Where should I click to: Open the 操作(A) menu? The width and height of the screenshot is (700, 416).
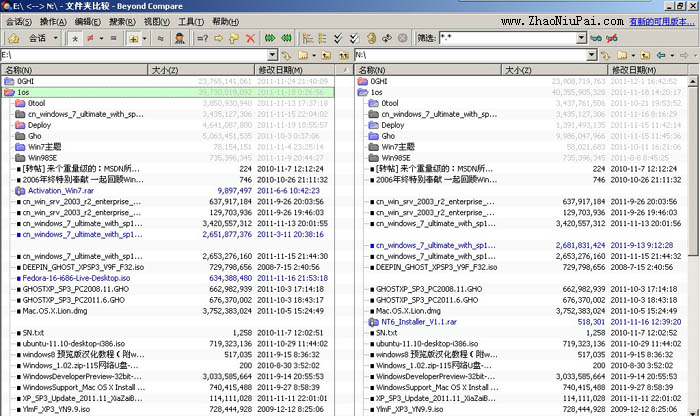click(53, 21)
